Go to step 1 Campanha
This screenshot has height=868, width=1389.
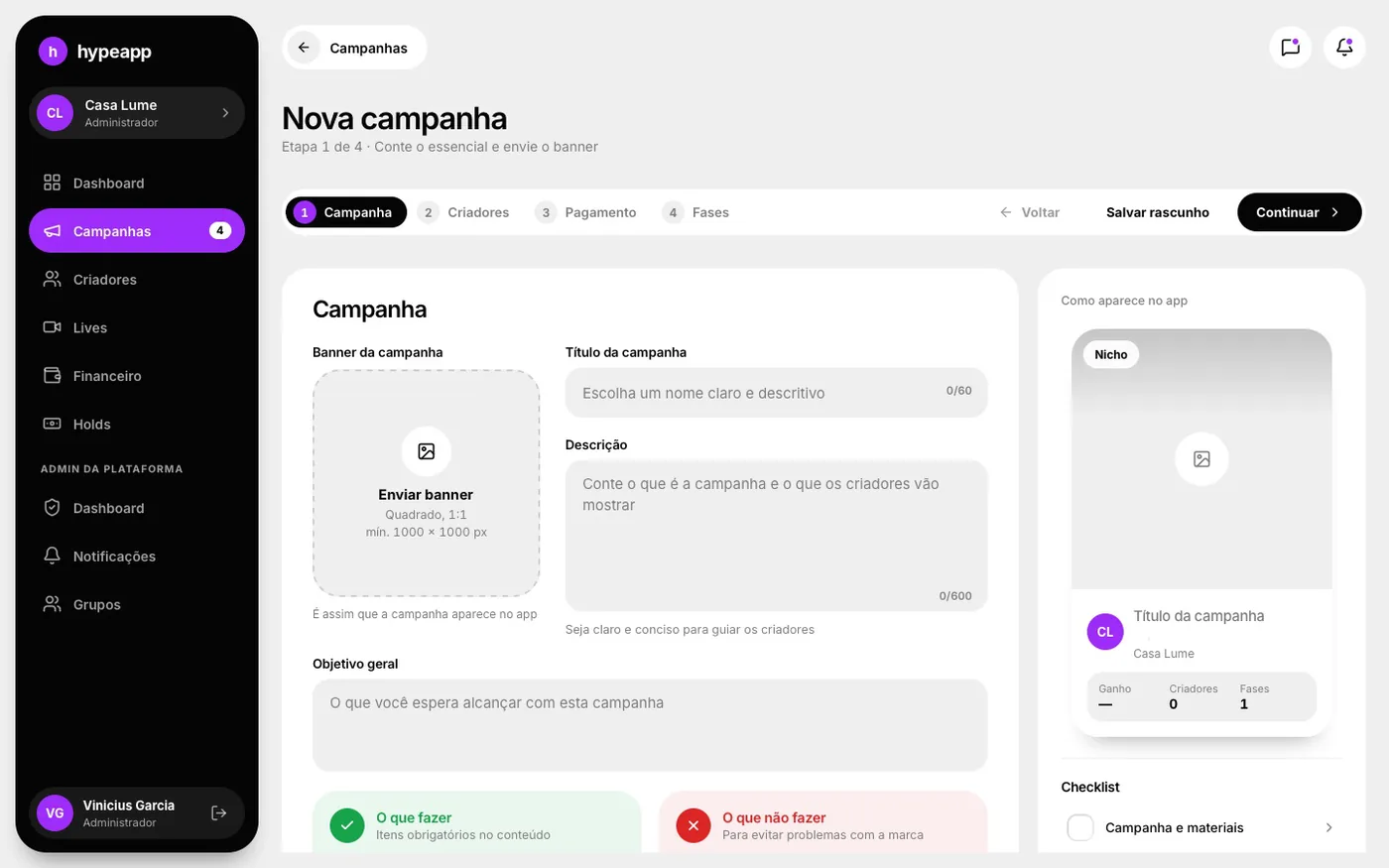point(346,212)
